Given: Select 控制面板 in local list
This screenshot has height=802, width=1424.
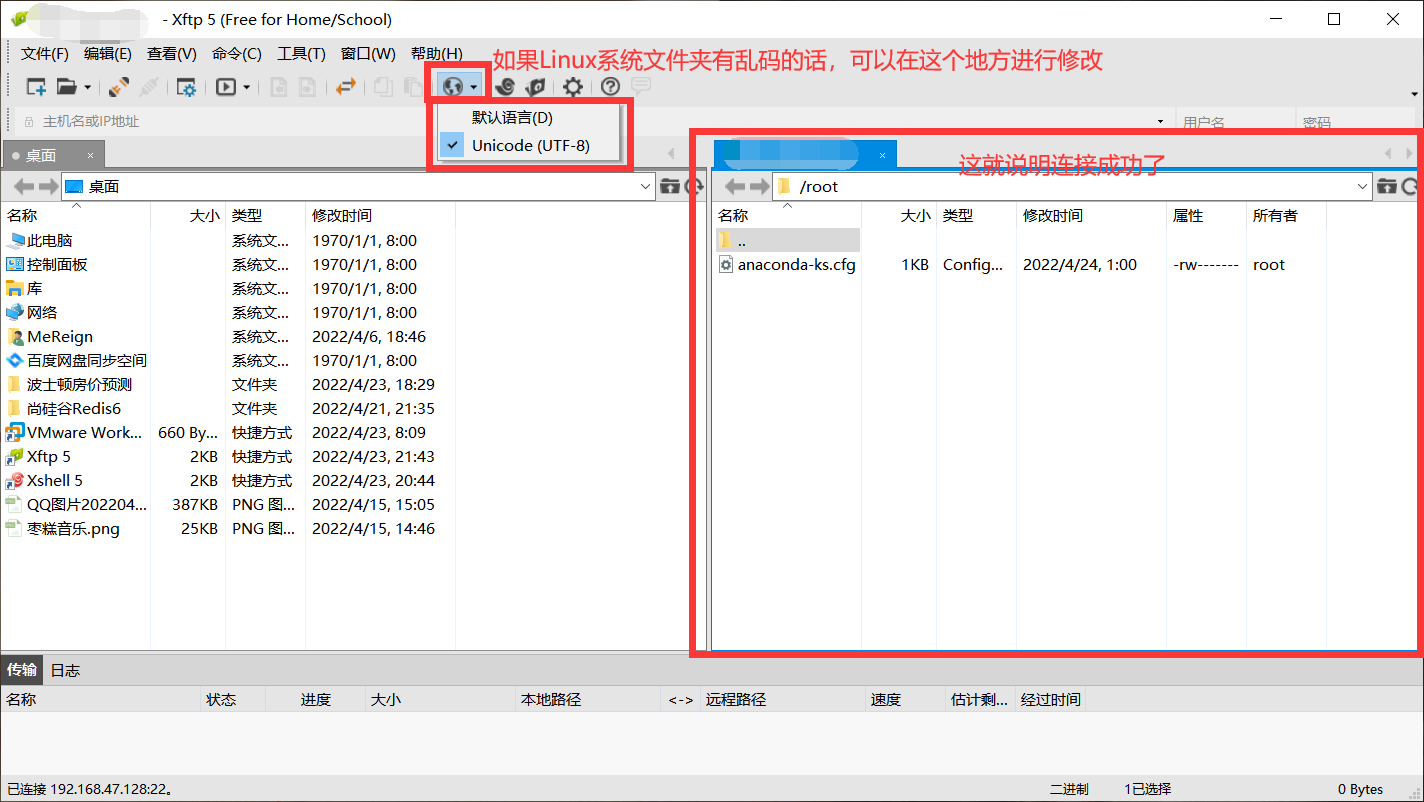Looking at the screenshot, I should pyautogui.click(x=57, y=264).
